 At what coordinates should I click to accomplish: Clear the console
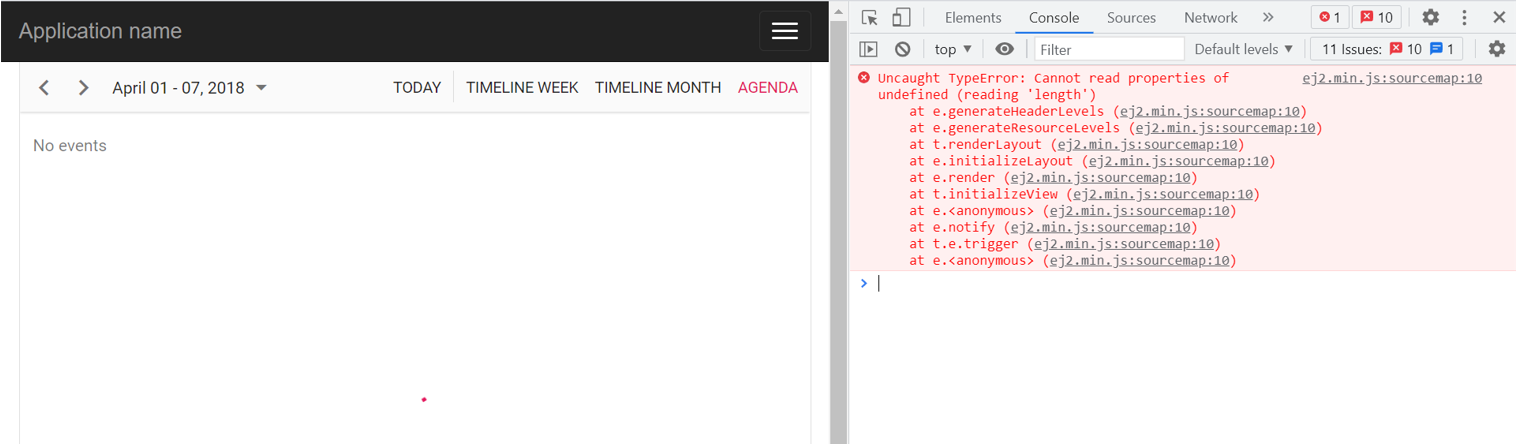pos(902,49)
